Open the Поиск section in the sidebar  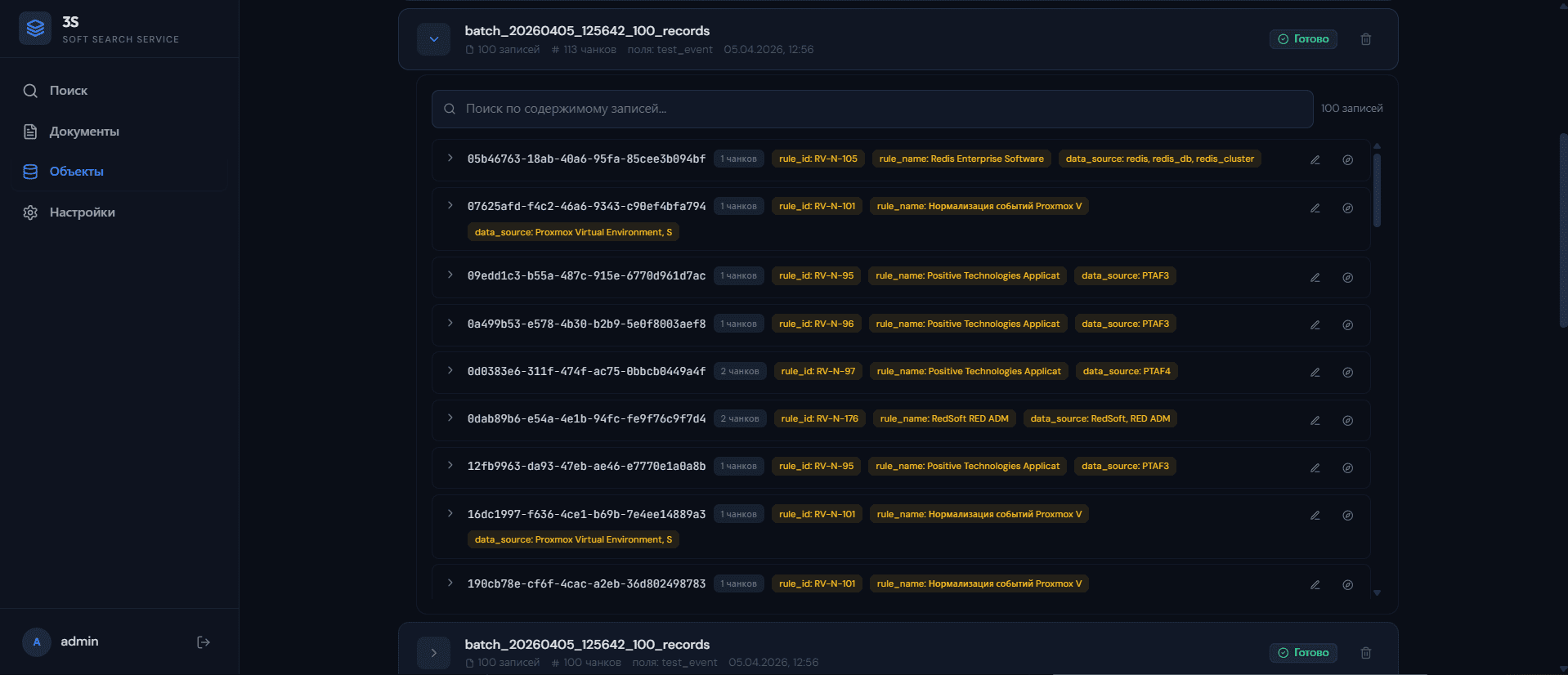click(69, 91)
